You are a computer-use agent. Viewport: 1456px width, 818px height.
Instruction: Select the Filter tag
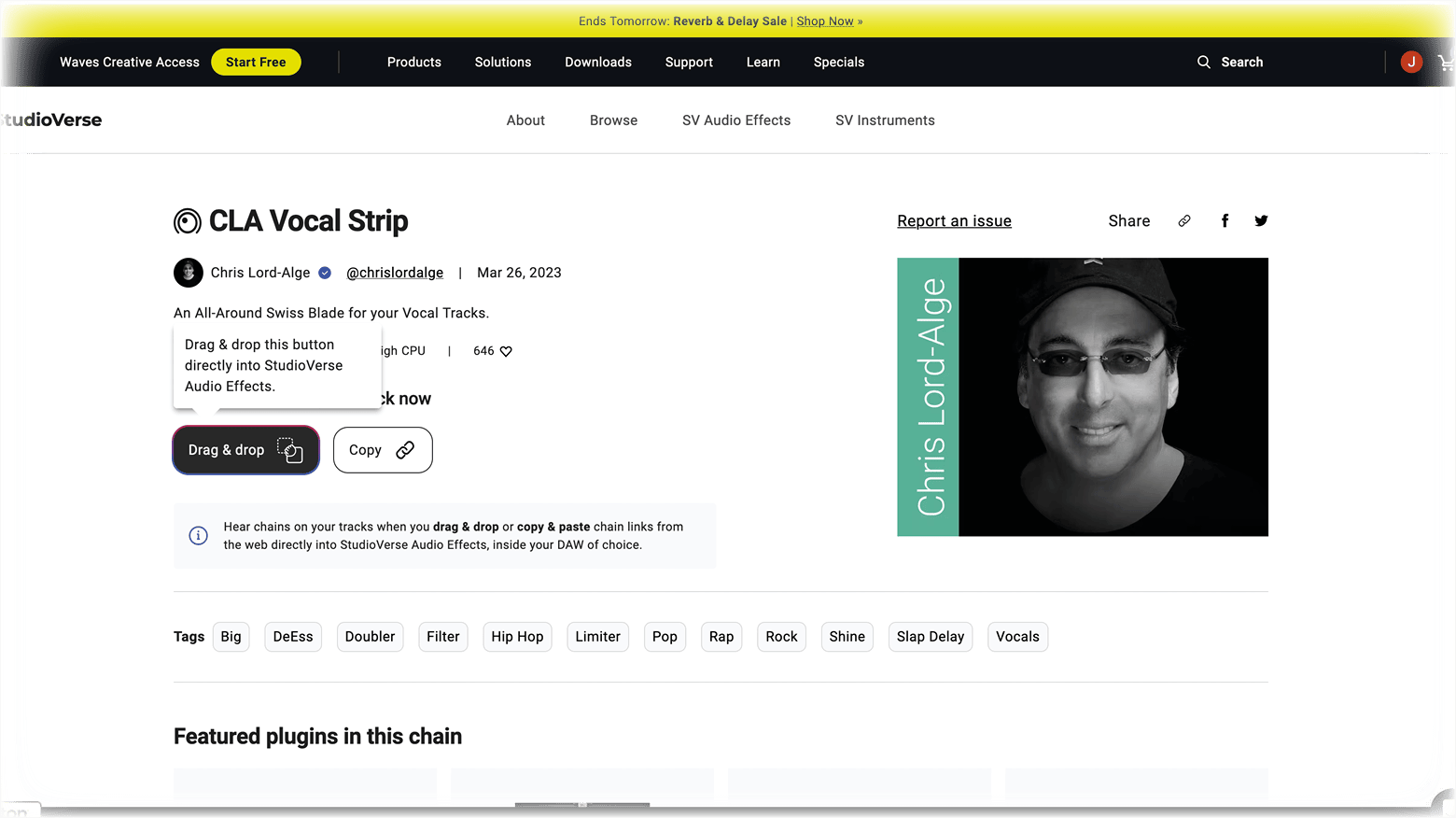[443, 637]
